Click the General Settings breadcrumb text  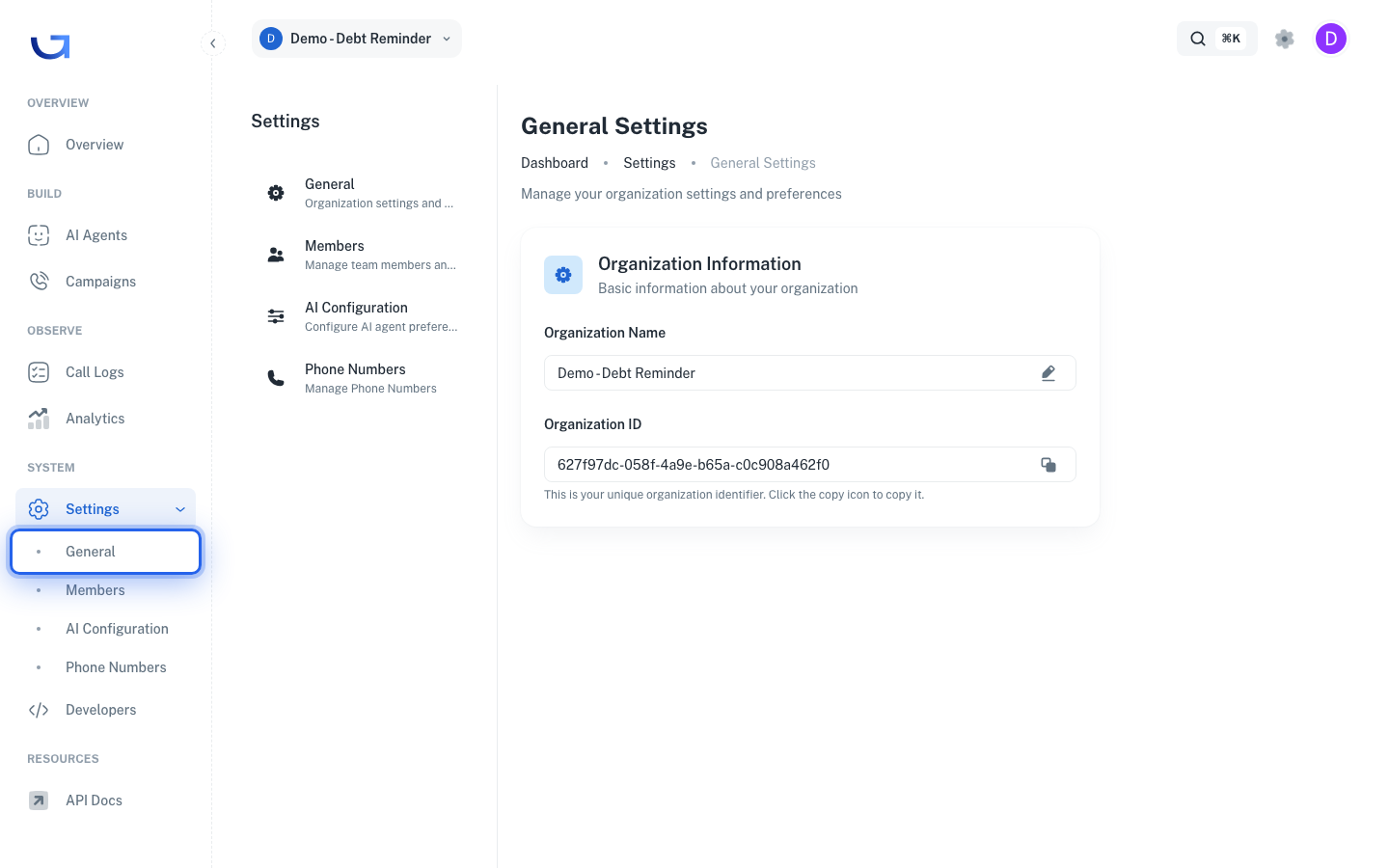(763, 163)
